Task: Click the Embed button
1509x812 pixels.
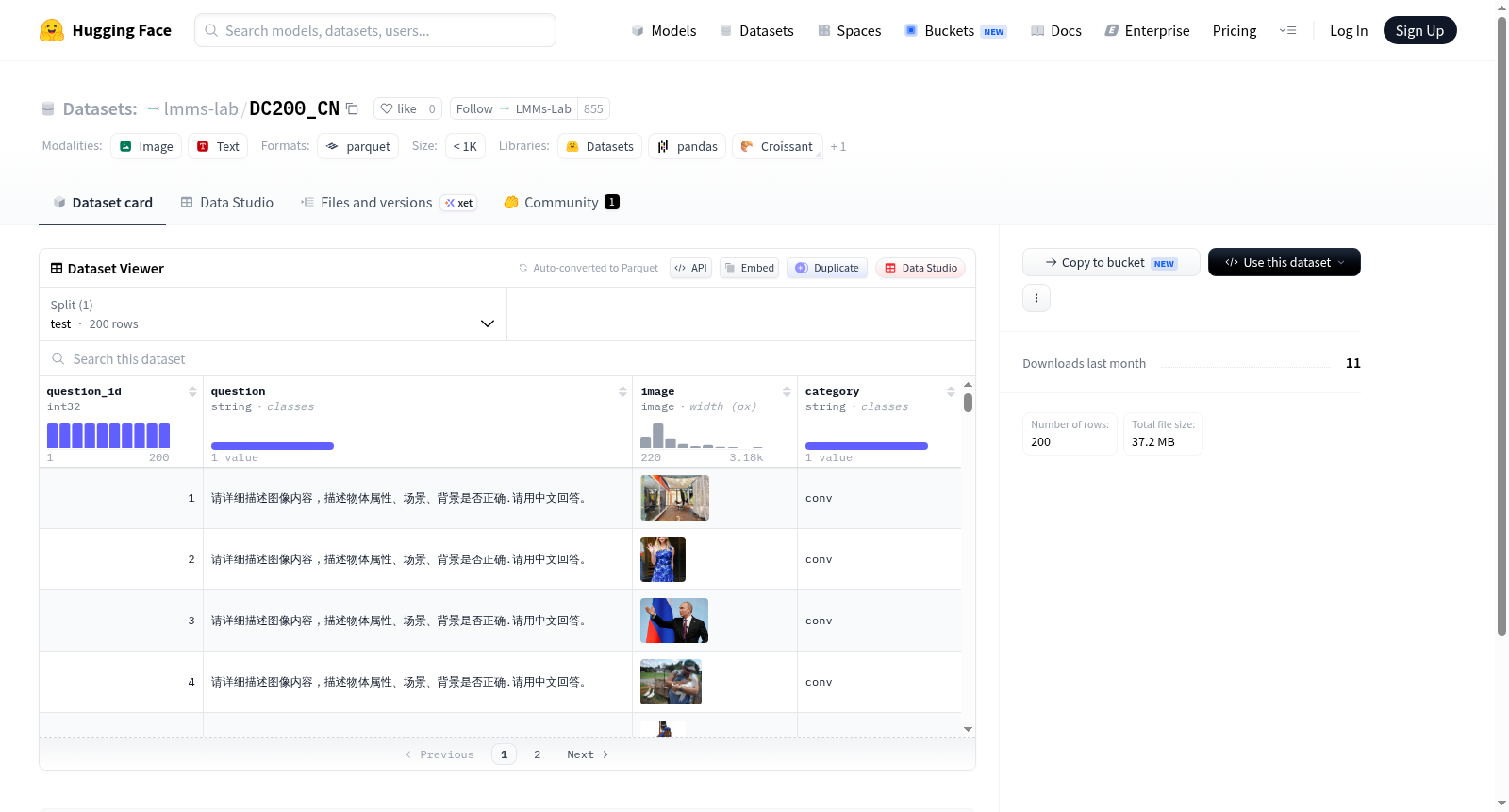Action: pos(749,268)
